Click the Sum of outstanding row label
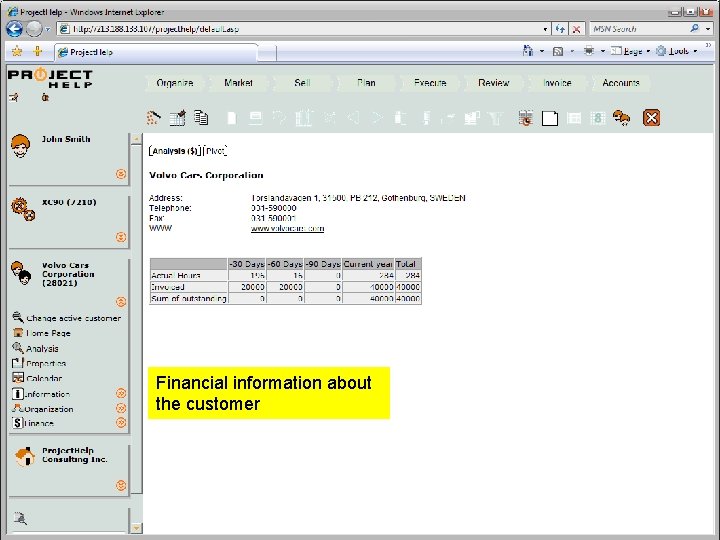The image size is (720, 540). [x=189, y=298]
